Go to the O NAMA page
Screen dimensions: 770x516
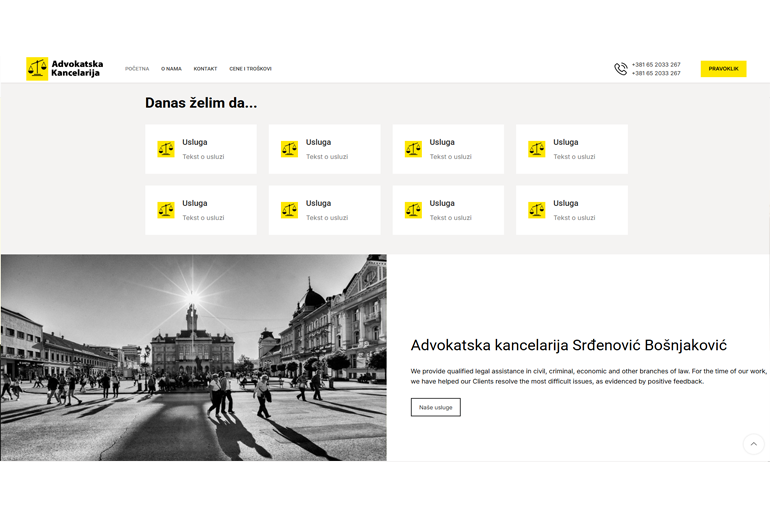171,69
